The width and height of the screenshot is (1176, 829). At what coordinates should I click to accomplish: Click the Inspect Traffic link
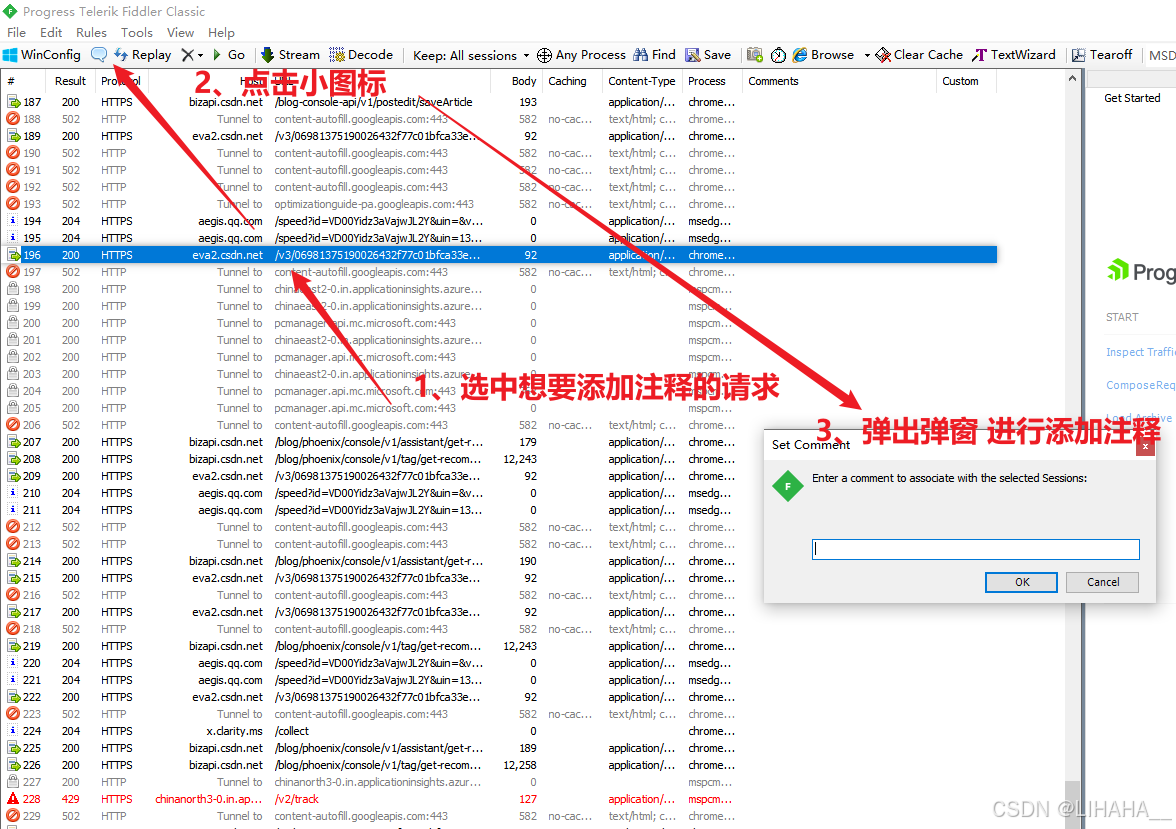tap(1140, 352)
